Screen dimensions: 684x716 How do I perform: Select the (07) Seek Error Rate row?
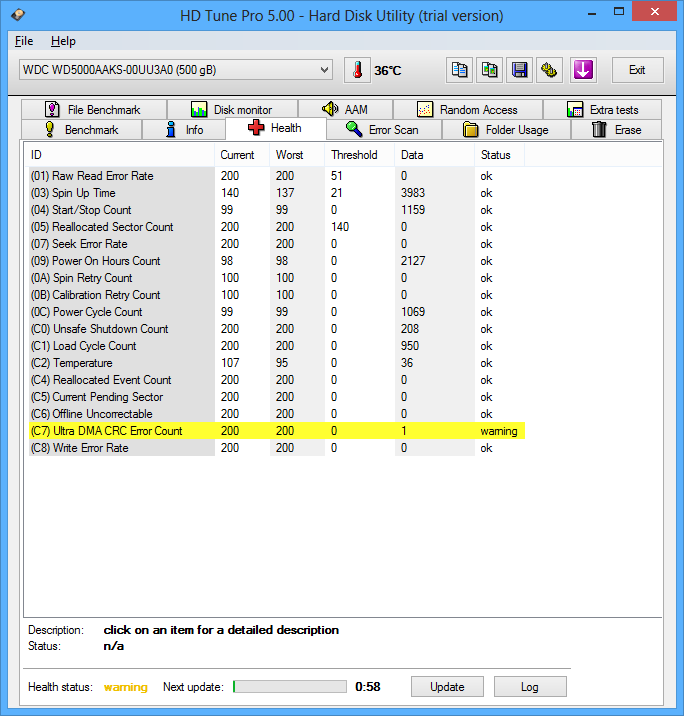click(277, 244)
